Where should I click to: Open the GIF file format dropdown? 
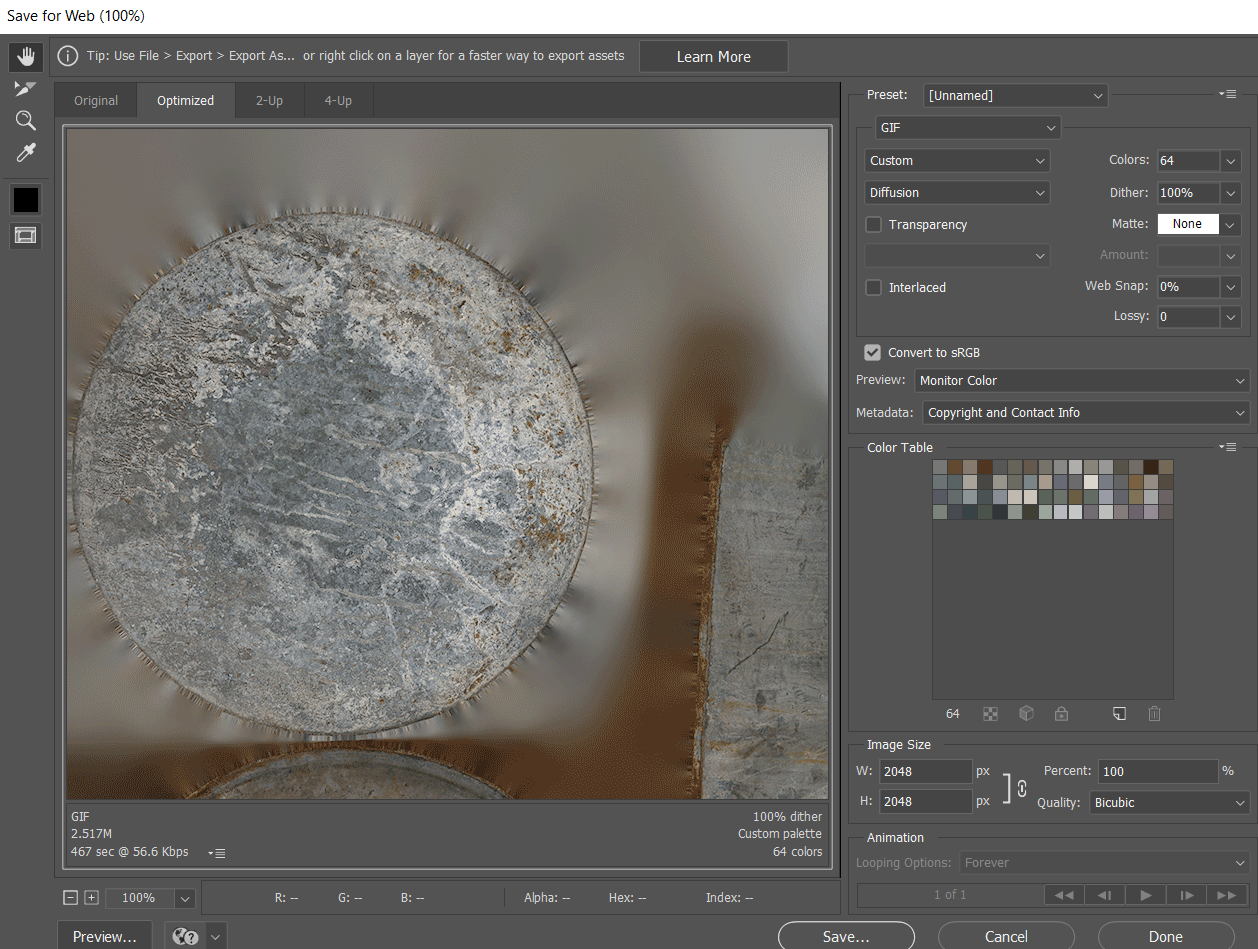(967, 128)
